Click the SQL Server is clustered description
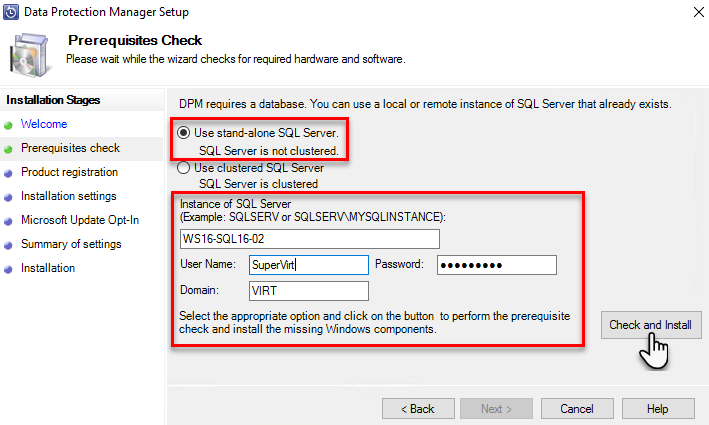This screenshot has width=709, height=425. [x=259, y=184]
